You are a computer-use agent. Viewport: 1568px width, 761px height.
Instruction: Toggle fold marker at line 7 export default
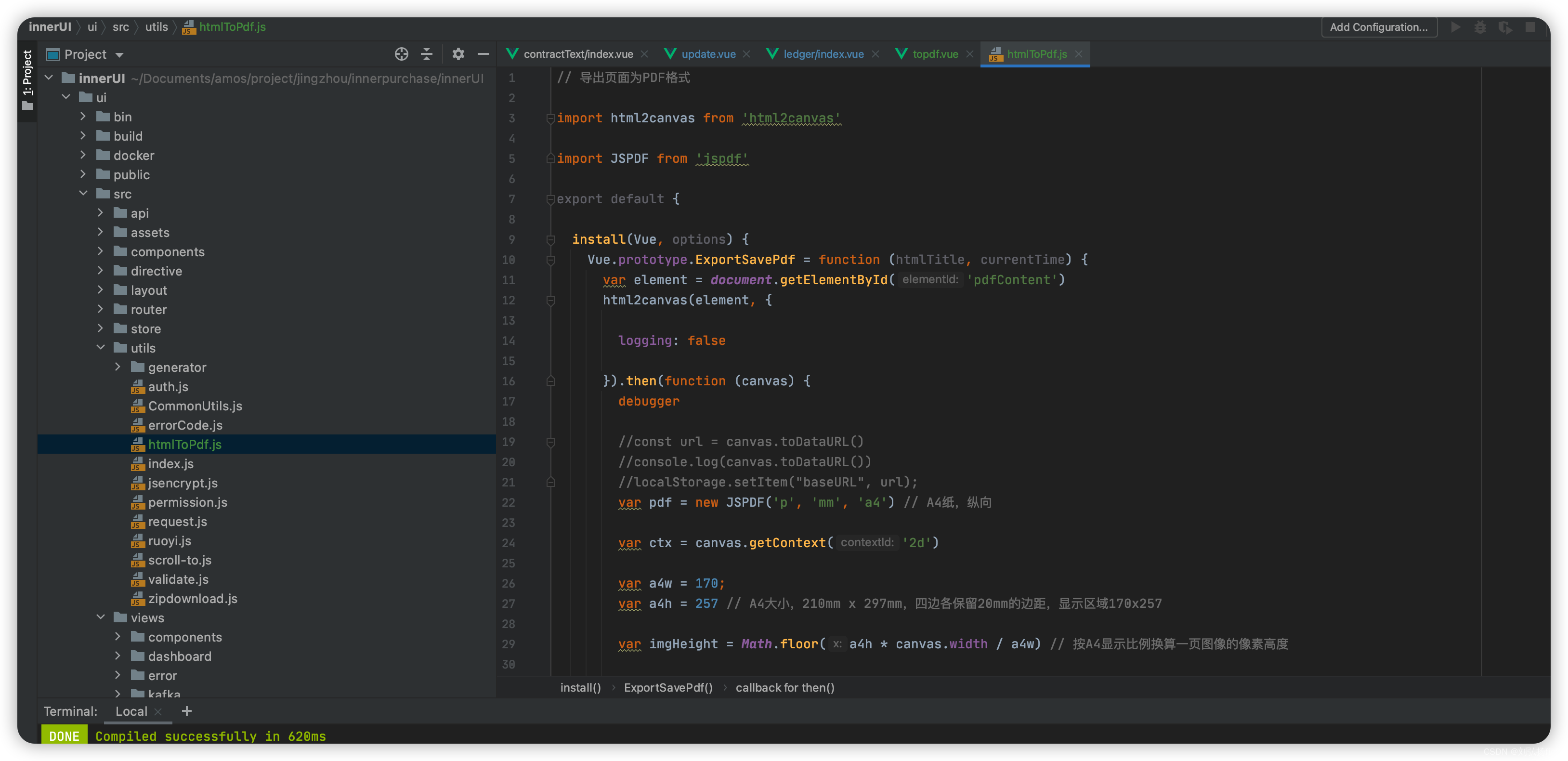click(x=550, y=199)
